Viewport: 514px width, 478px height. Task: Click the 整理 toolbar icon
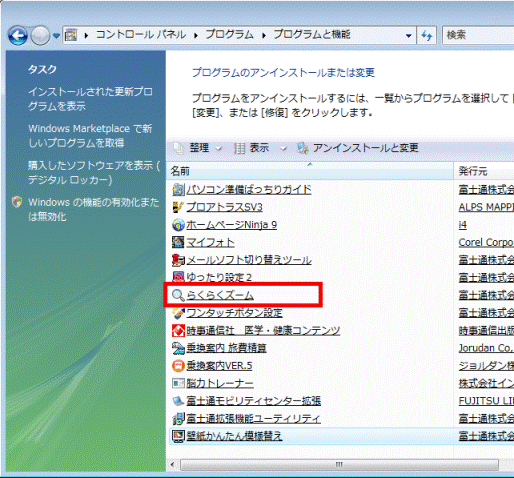(179, 148)
